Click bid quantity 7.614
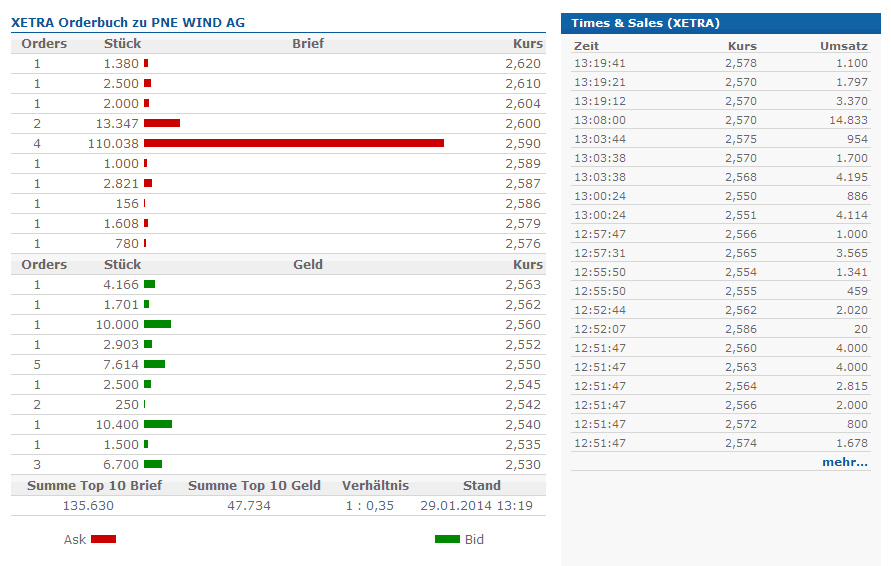This screenshot has width=891, height=566. tap(121, 365)
